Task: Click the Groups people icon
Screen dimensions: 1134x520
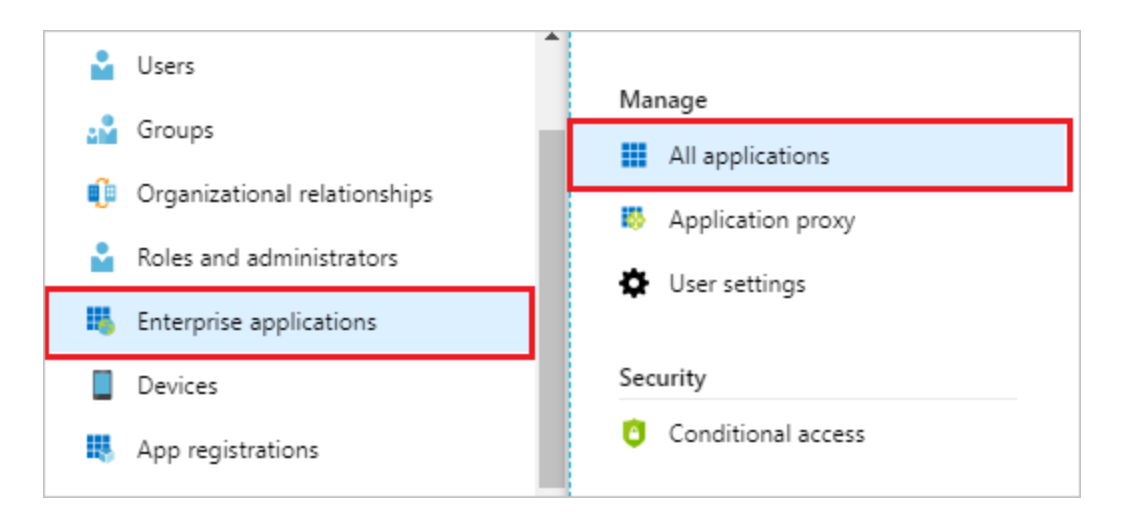Action: click(102, 130)
